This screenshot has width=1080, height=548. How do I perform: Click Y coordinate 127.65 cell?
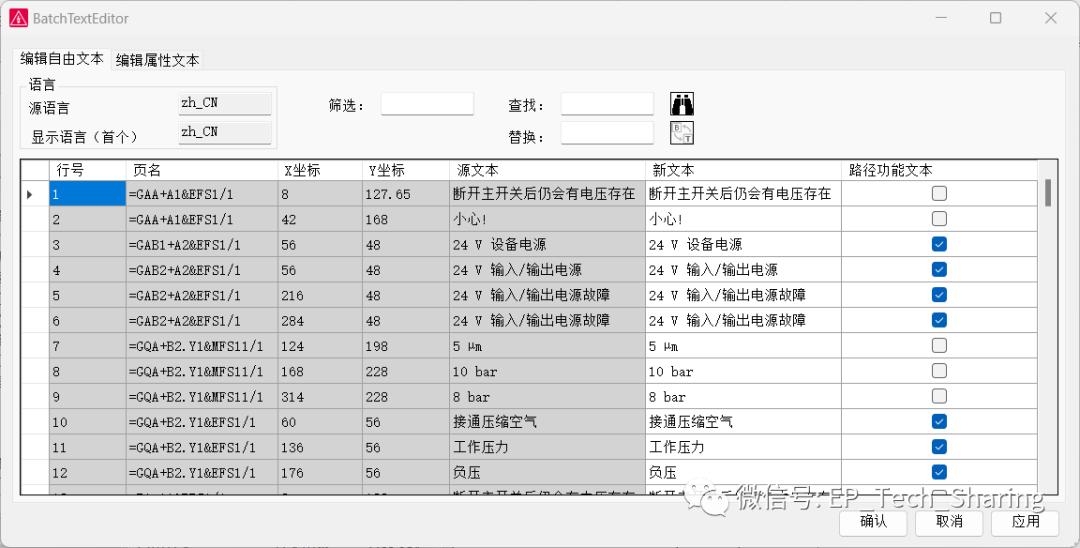[x=406, y=194]
